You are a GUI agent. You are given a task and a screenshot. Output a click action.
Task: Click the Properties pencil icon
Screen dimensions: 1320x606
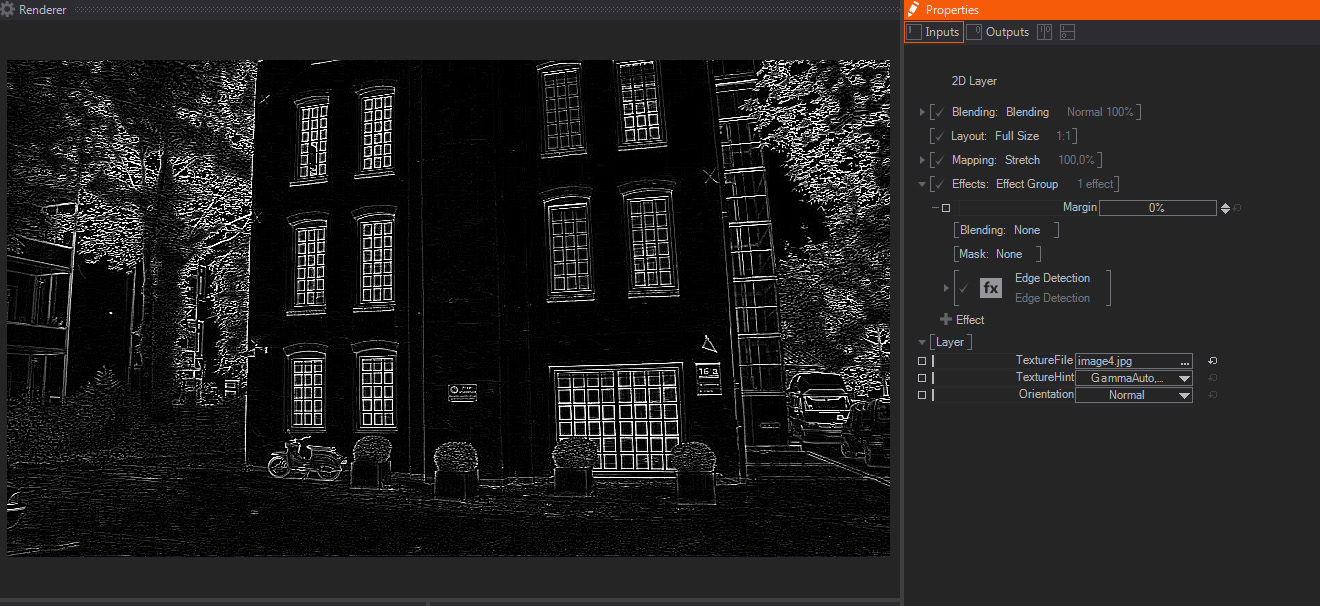(x=911, y=9)
